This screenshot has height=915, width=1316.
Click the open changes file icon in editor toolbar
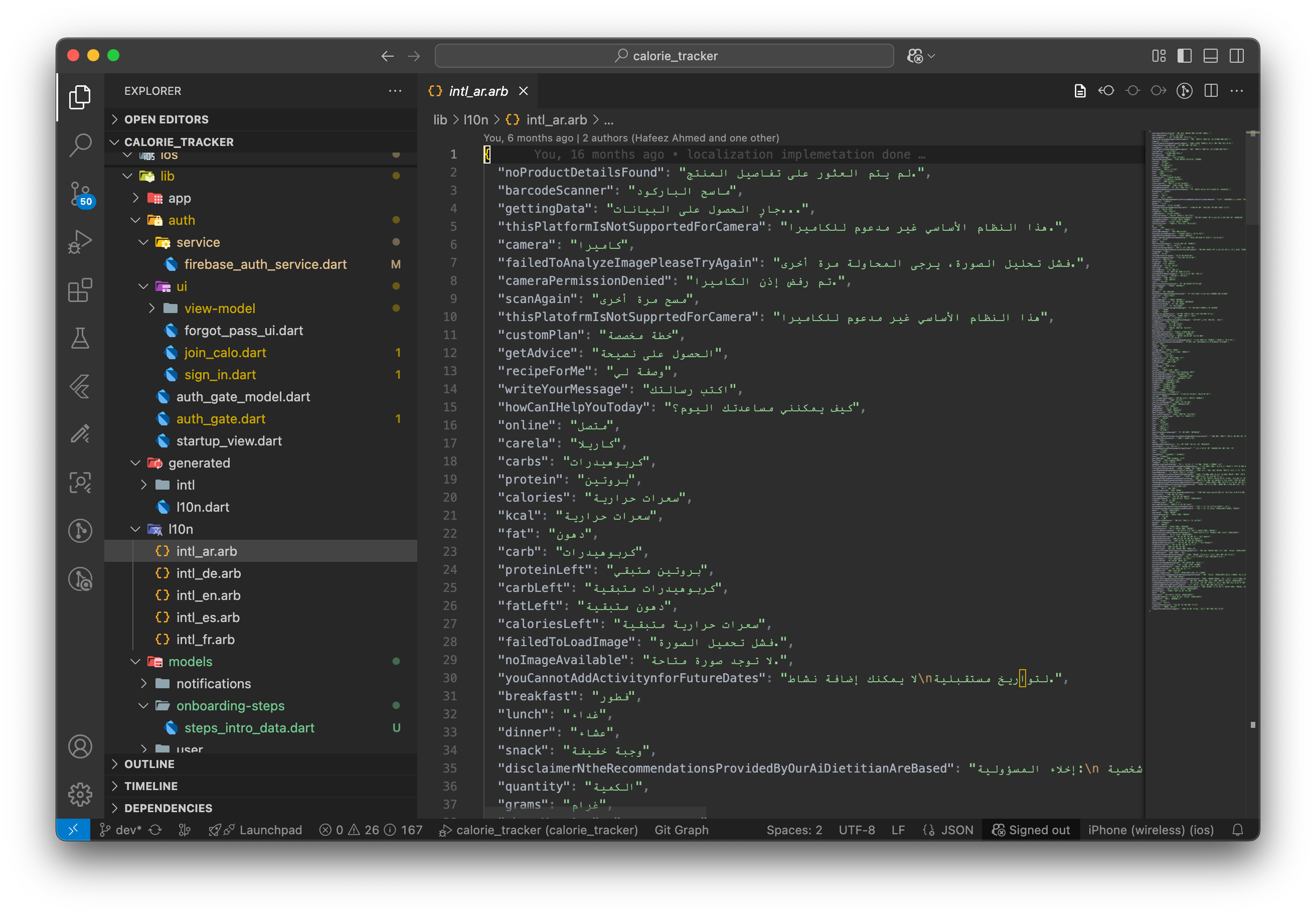1080,91
